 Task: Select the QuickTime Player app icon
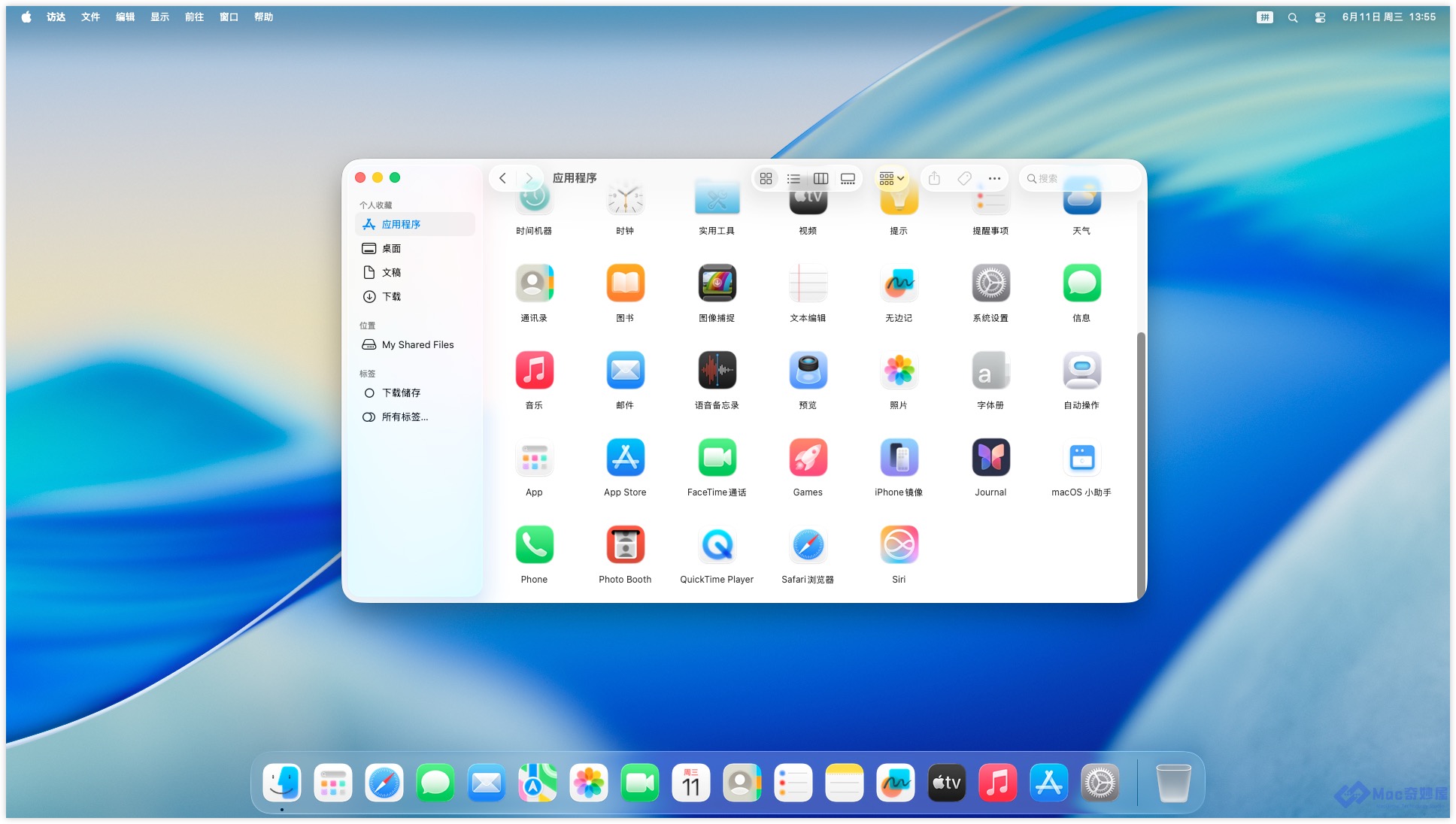(x=717, y=545)
